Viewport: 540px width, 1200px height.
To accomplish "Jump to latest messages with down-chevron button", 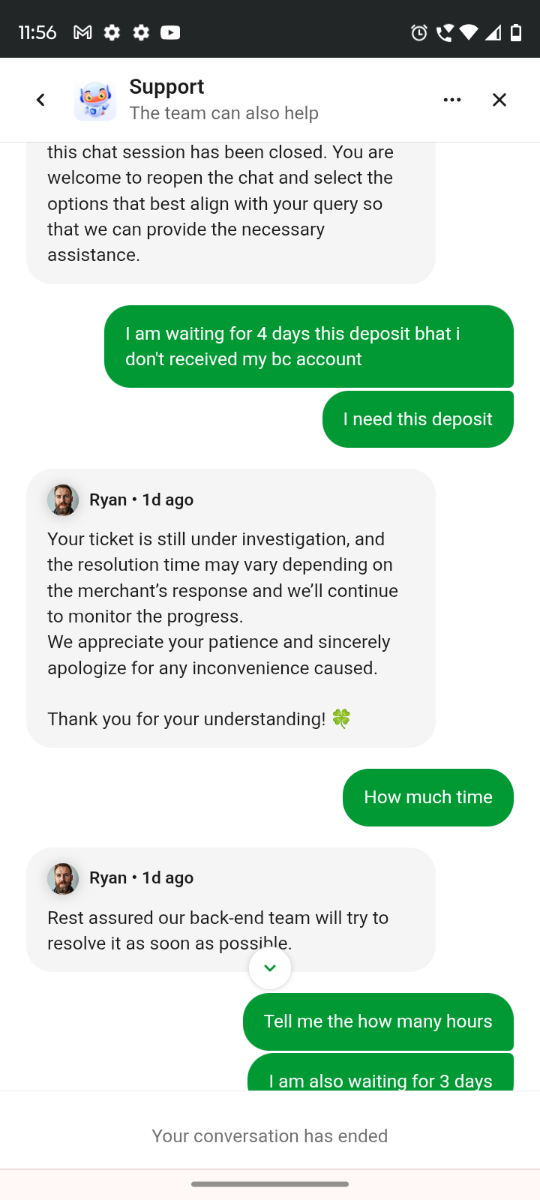I will point(270,968).
